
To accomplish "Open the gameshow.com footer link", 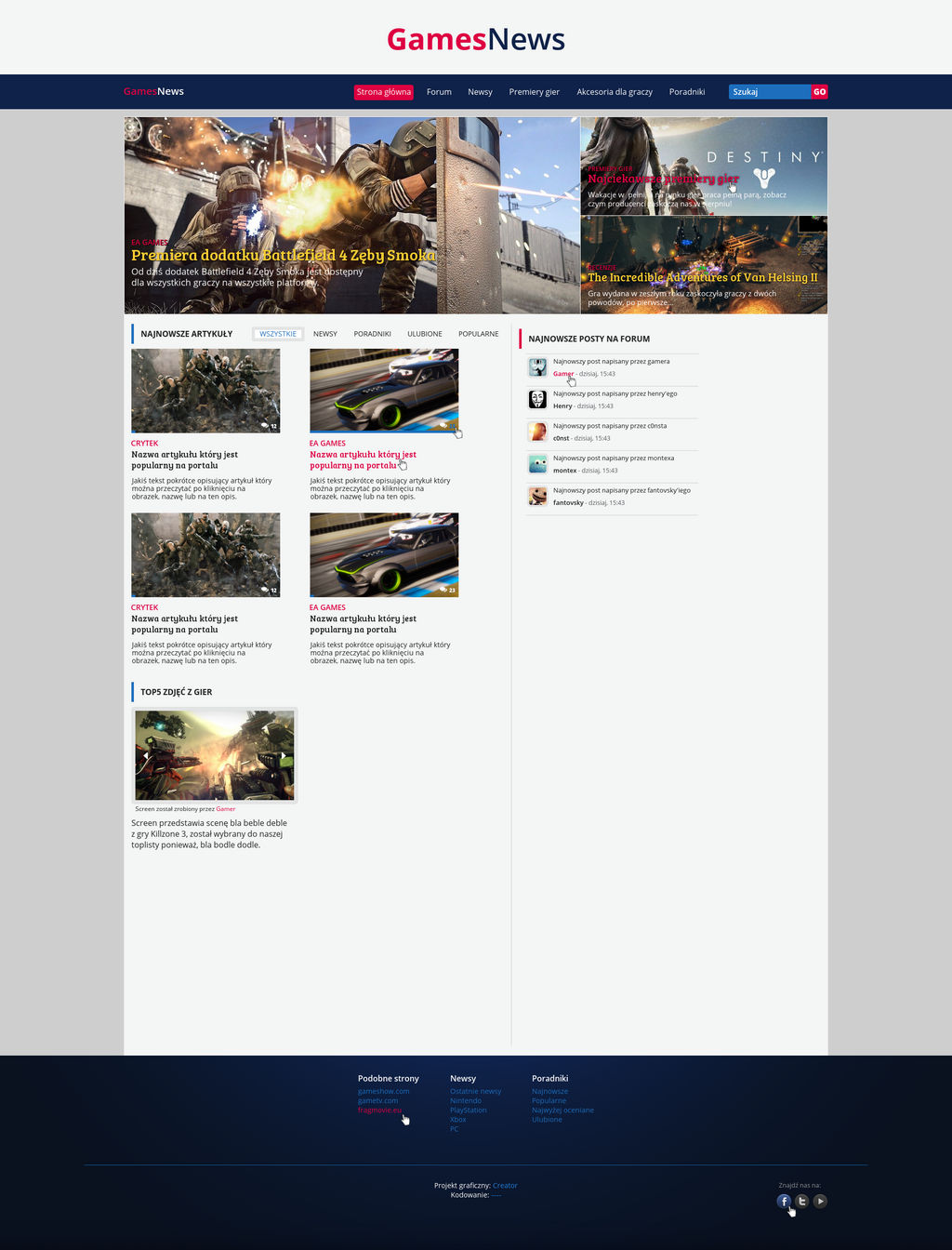I will point(383,1092).
